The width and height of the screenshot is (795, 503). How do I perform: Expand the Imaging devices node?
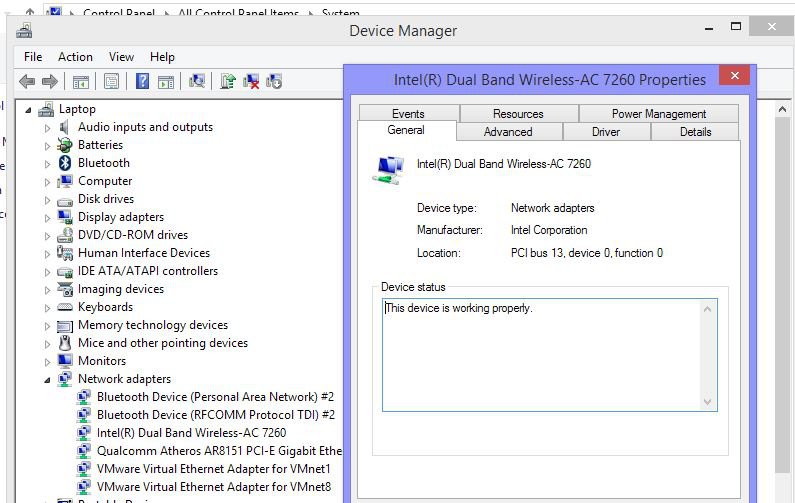[x=47, y=290]
